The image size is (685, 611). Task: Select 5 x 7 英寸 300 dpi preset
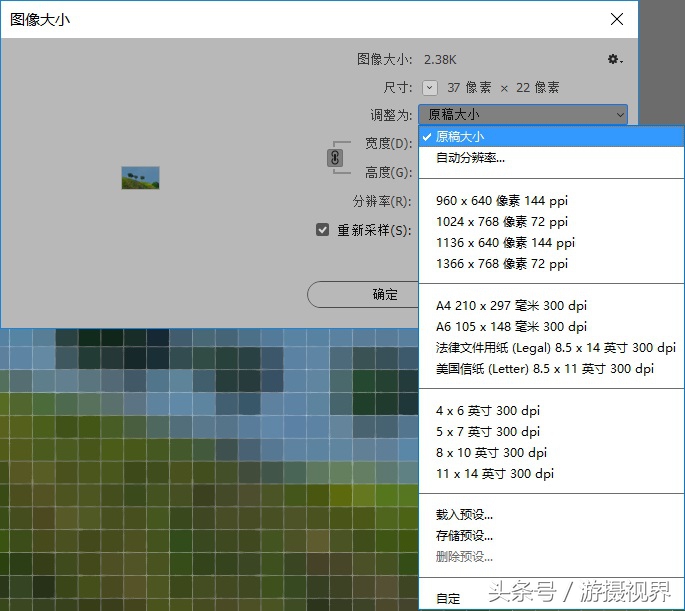(x=551, y=431)
